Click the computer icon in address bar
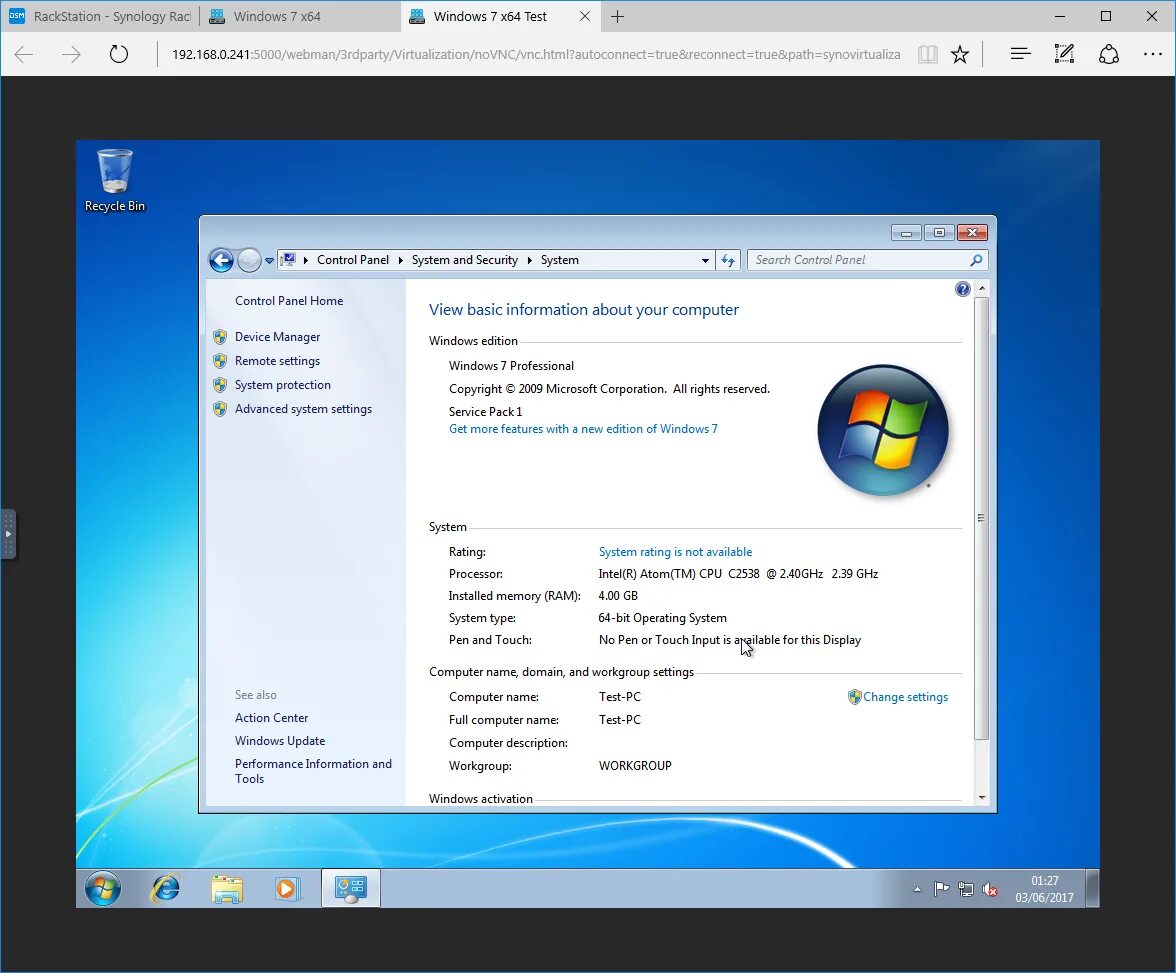 [x=288, y=260]
